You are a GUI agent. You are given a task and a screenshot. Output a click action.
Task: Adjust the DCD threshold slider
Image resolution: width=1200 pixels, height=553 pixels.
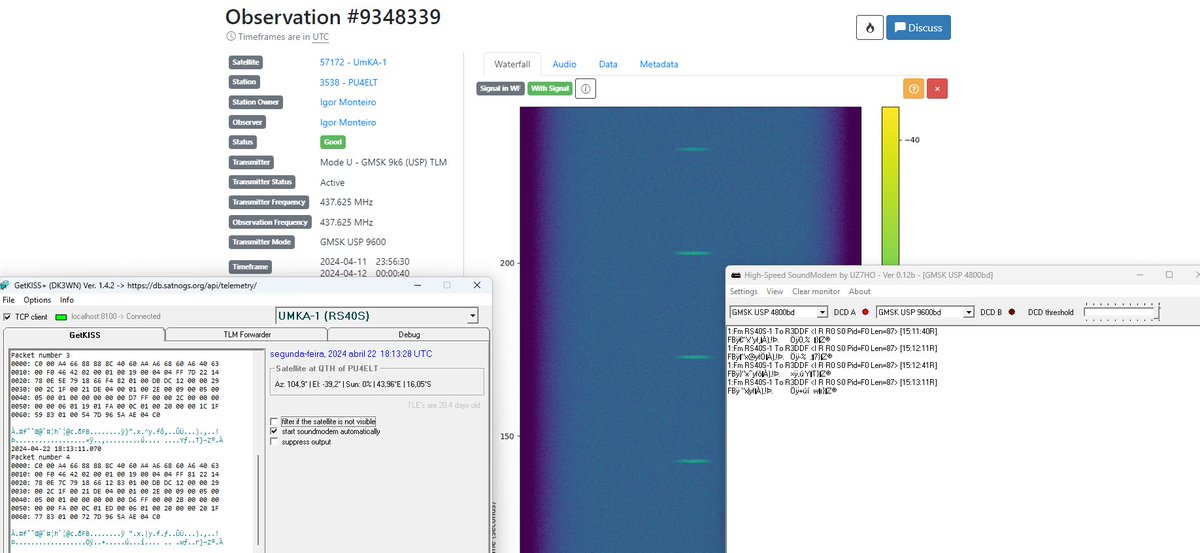[1122, 312]
